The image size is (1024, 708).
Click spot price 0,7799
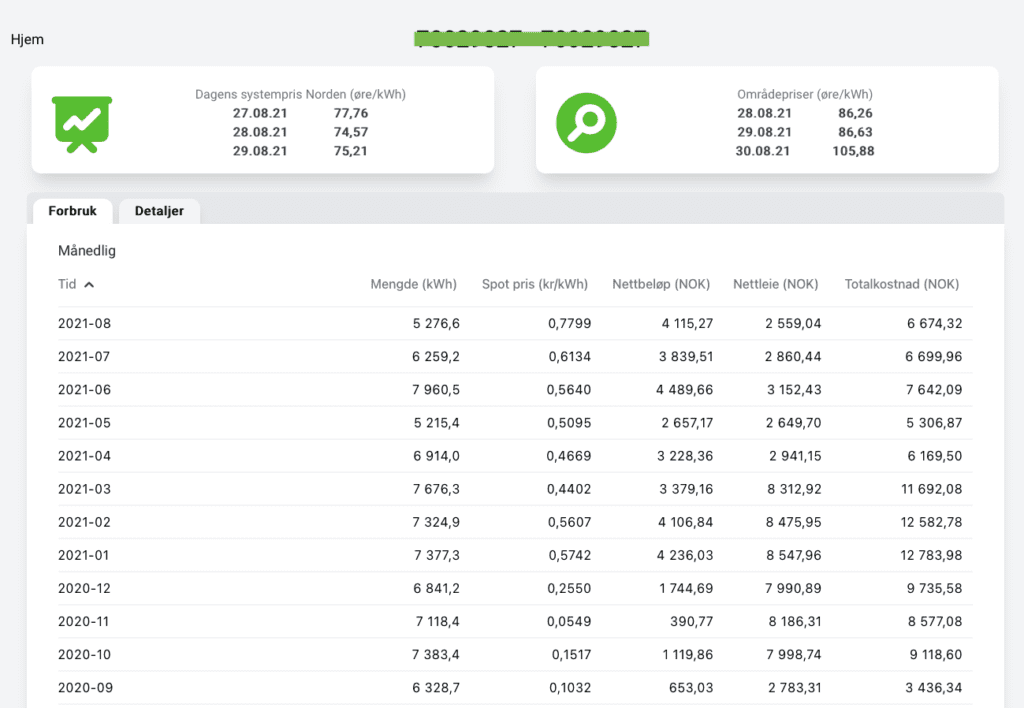569,323
